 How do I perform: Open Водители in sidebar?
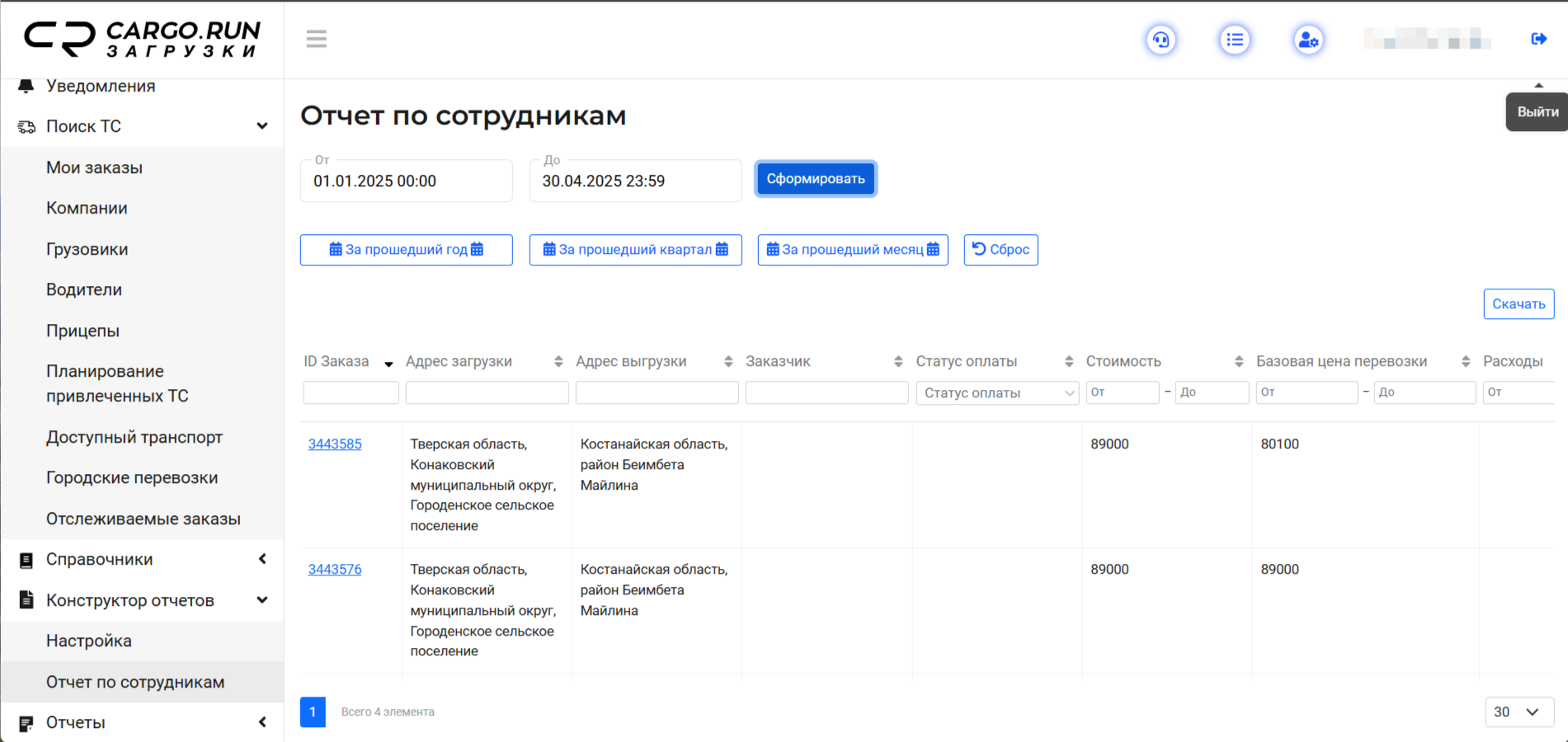[84, 290]
